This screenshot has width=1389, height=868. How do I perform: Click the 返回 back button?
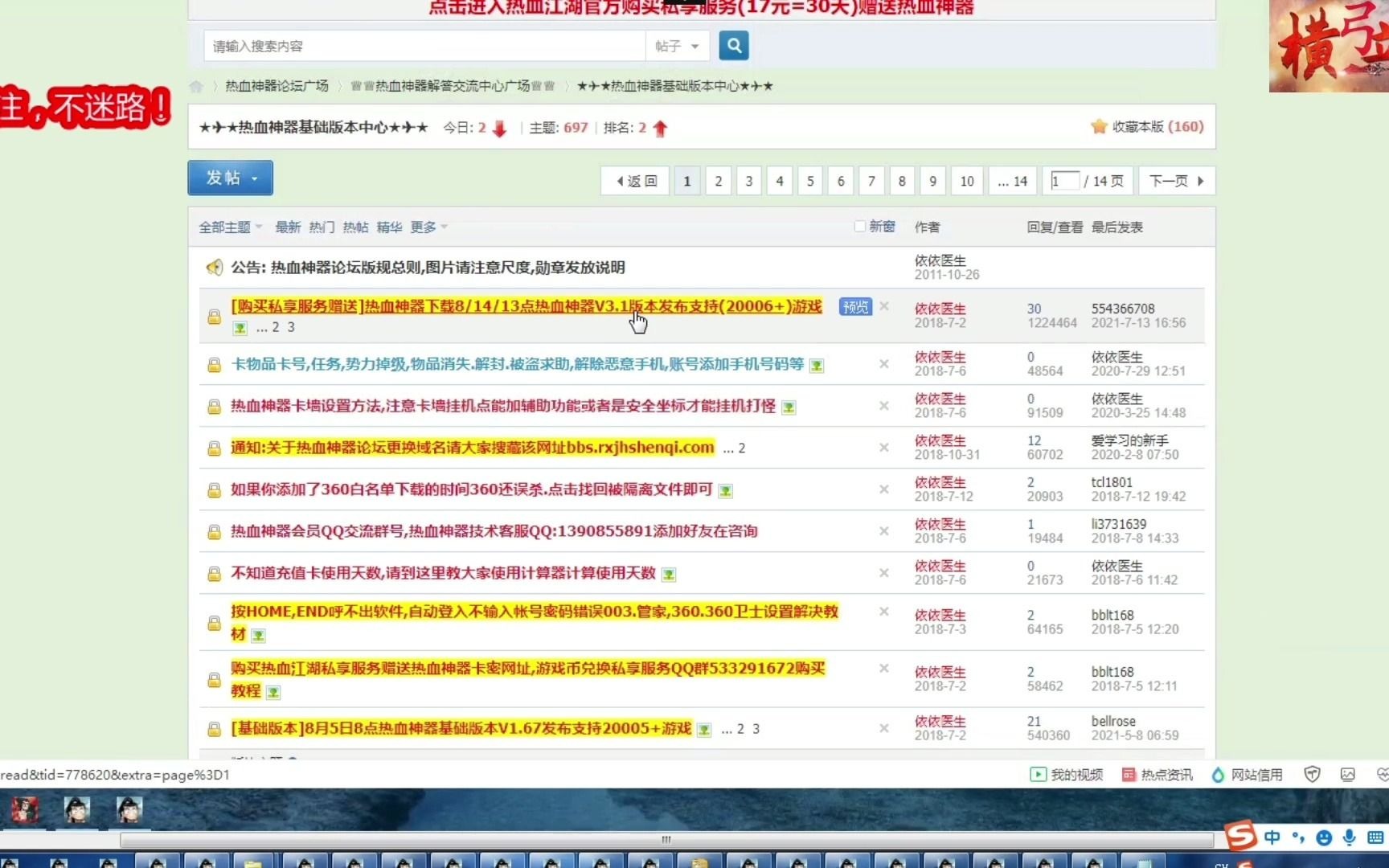point(637,181)
